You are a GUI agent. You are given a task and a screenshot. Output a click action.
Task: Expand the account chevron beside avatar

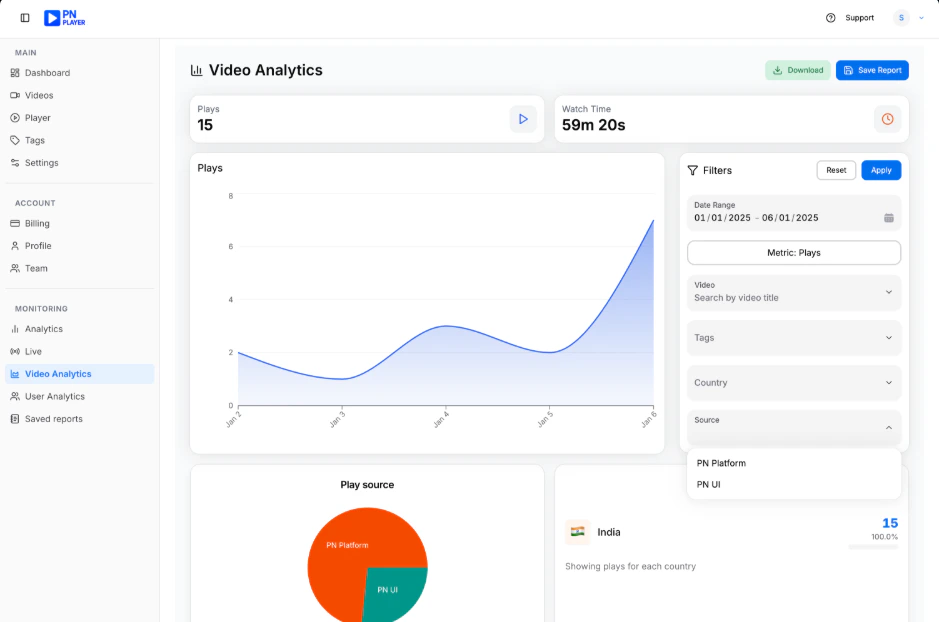pyautogui.click(x=921, y=18)
